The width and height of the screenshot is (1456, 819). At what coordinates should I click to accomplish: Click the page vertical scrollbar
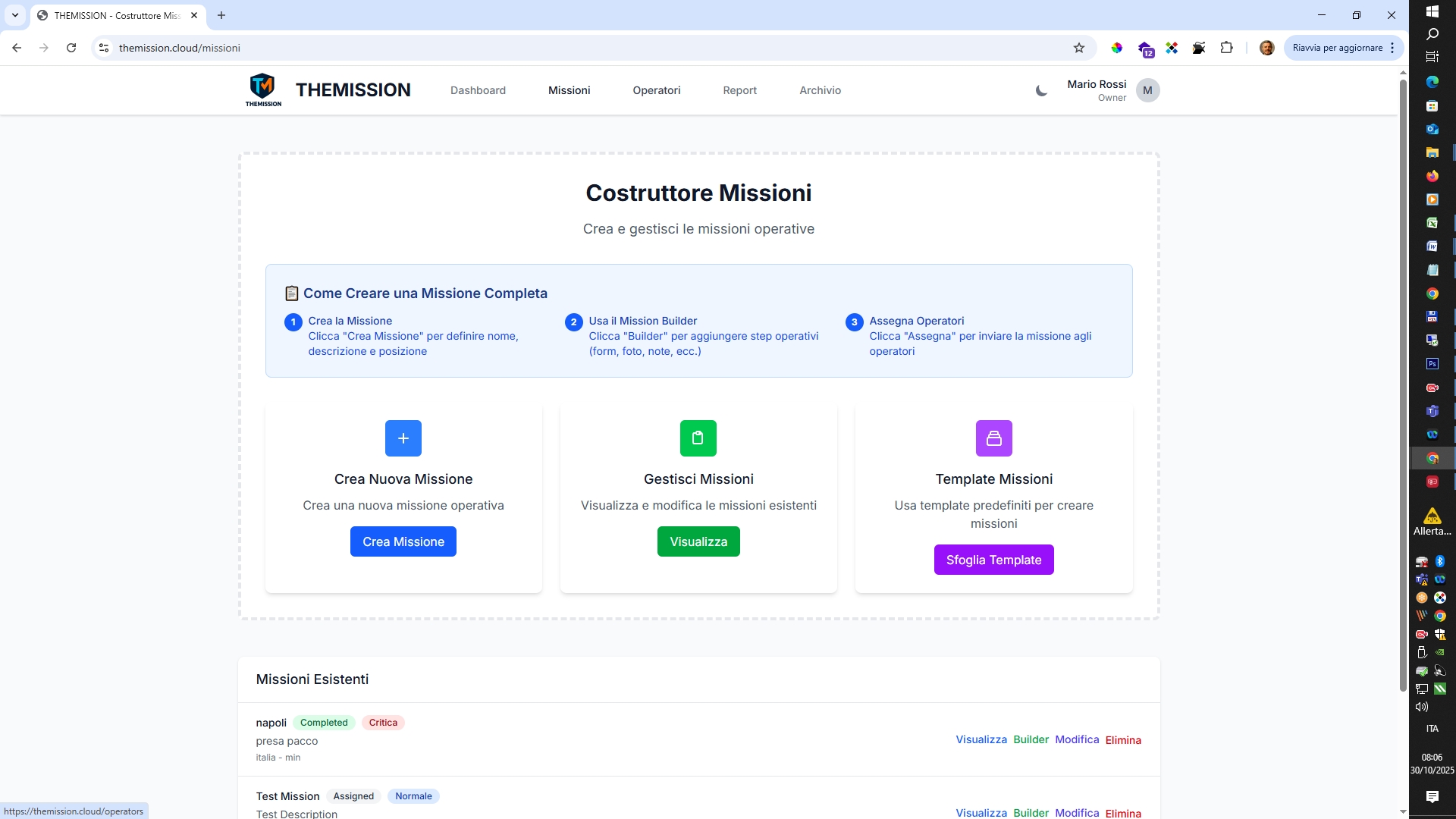point(1402,379)
